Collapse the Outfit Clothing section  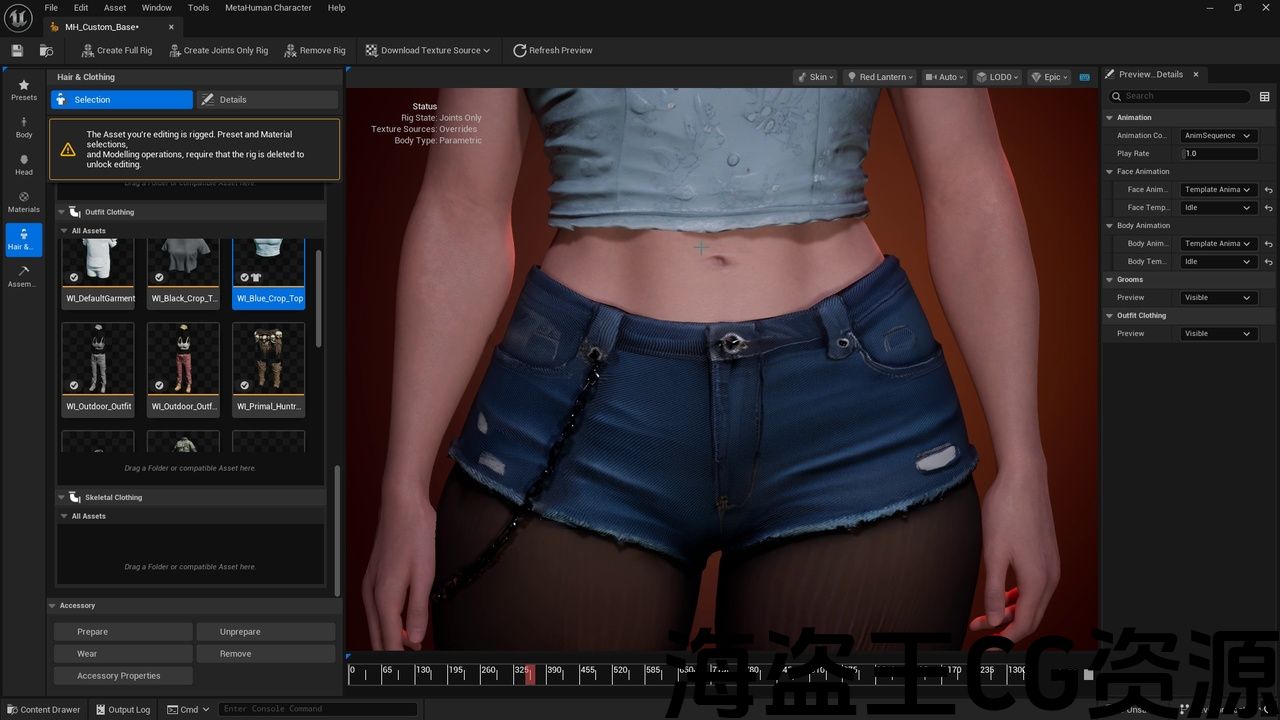pyautogui.click(x=62, y=212)
